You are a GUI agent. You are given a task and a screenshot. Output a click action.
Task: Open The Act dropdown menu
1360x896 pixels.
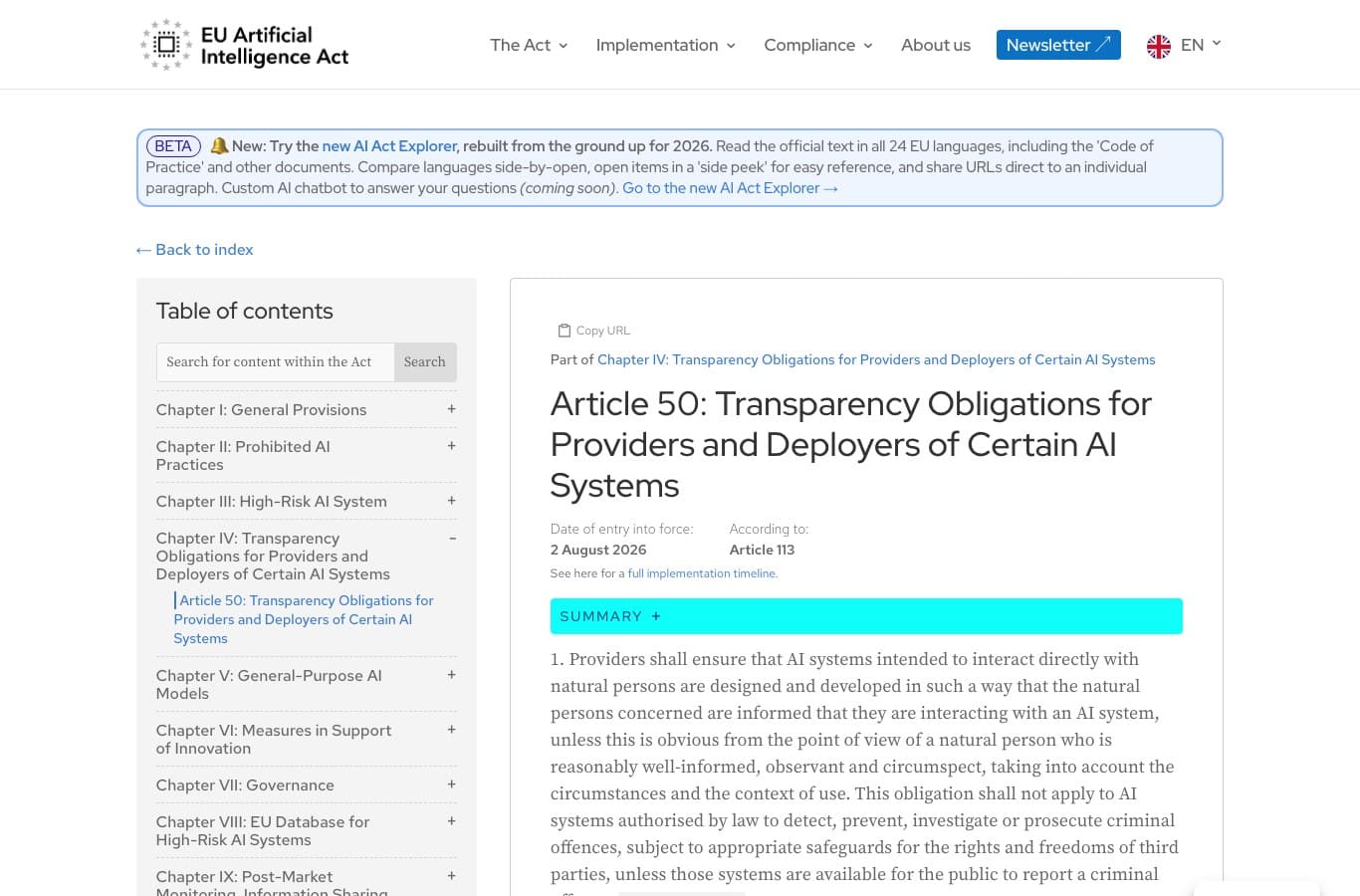[x=529, y=45]
